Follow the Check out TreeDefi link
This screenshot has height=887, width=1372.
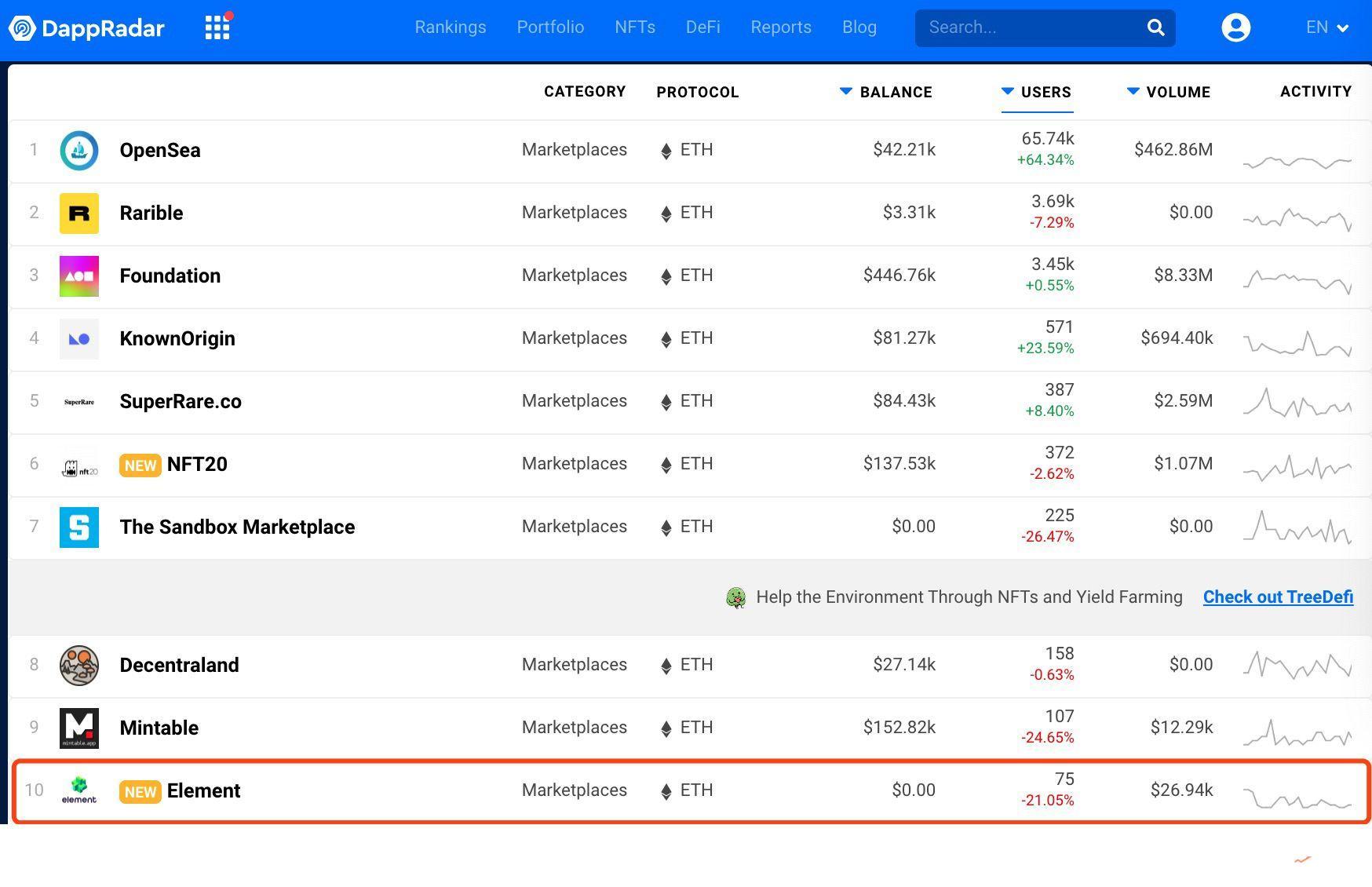click(x=1278, y=597)
